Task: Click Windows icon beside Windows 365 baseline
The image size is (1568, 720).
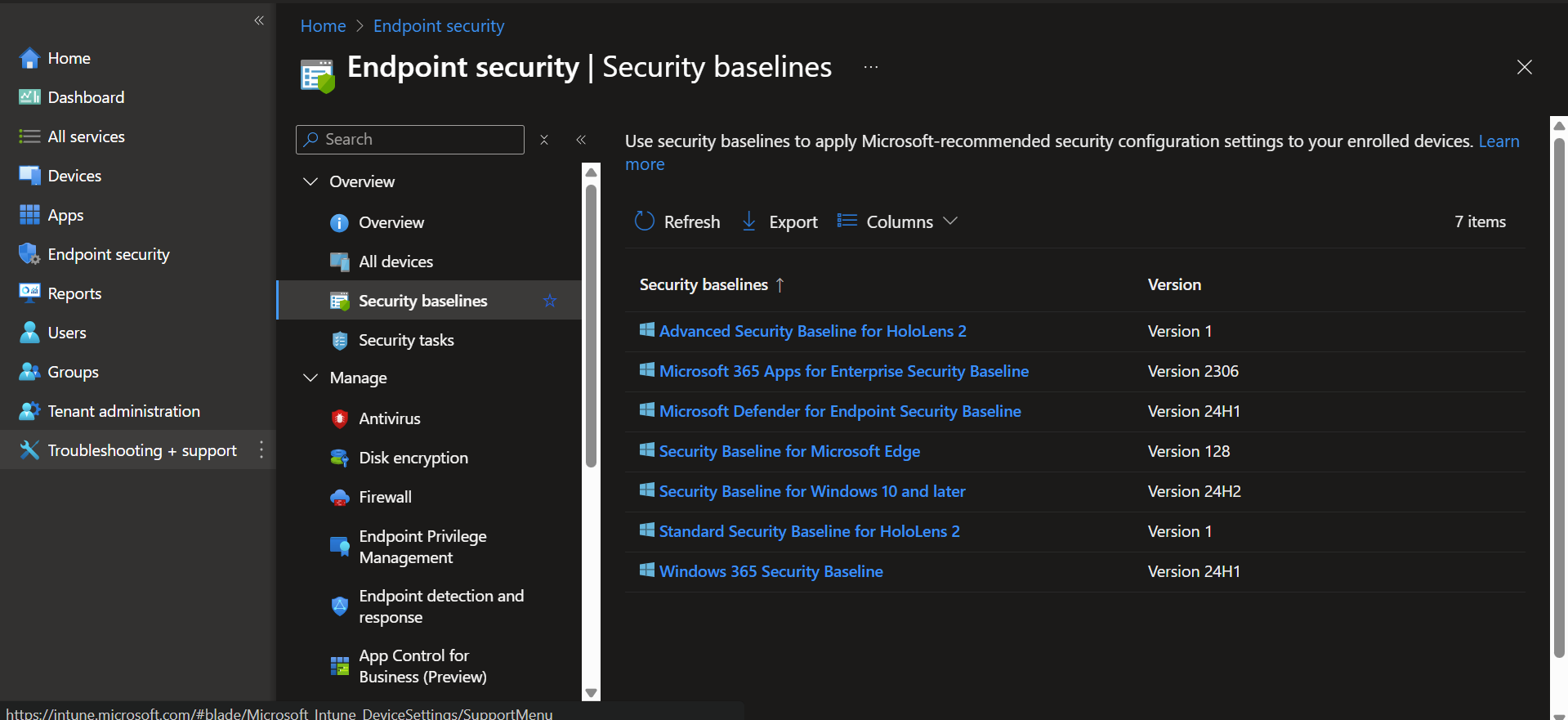Action: pos(647,570)
